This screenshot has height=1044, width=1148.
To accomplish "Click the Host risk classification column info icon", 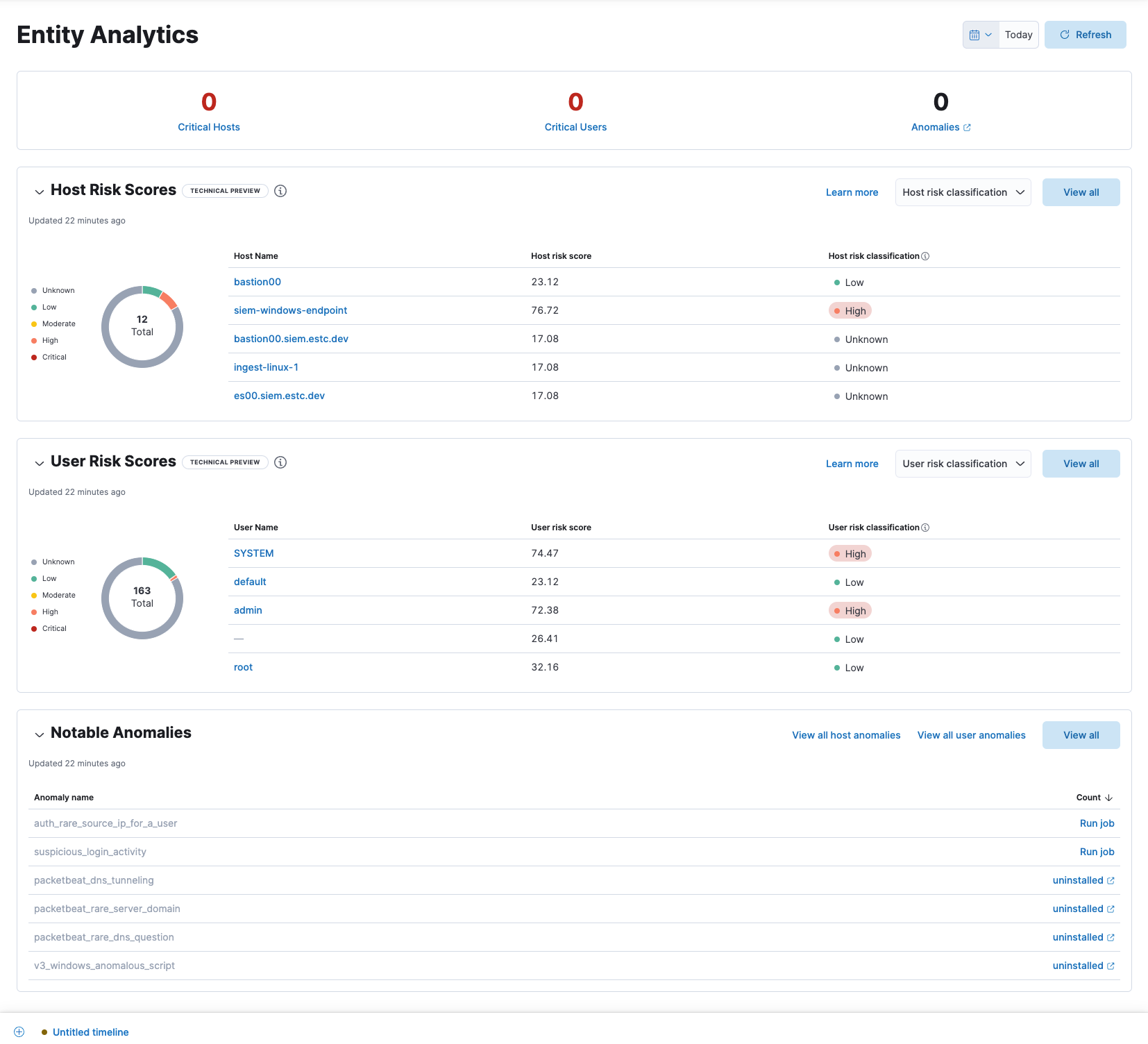I will pyautogui.click(x=926, y=255).
